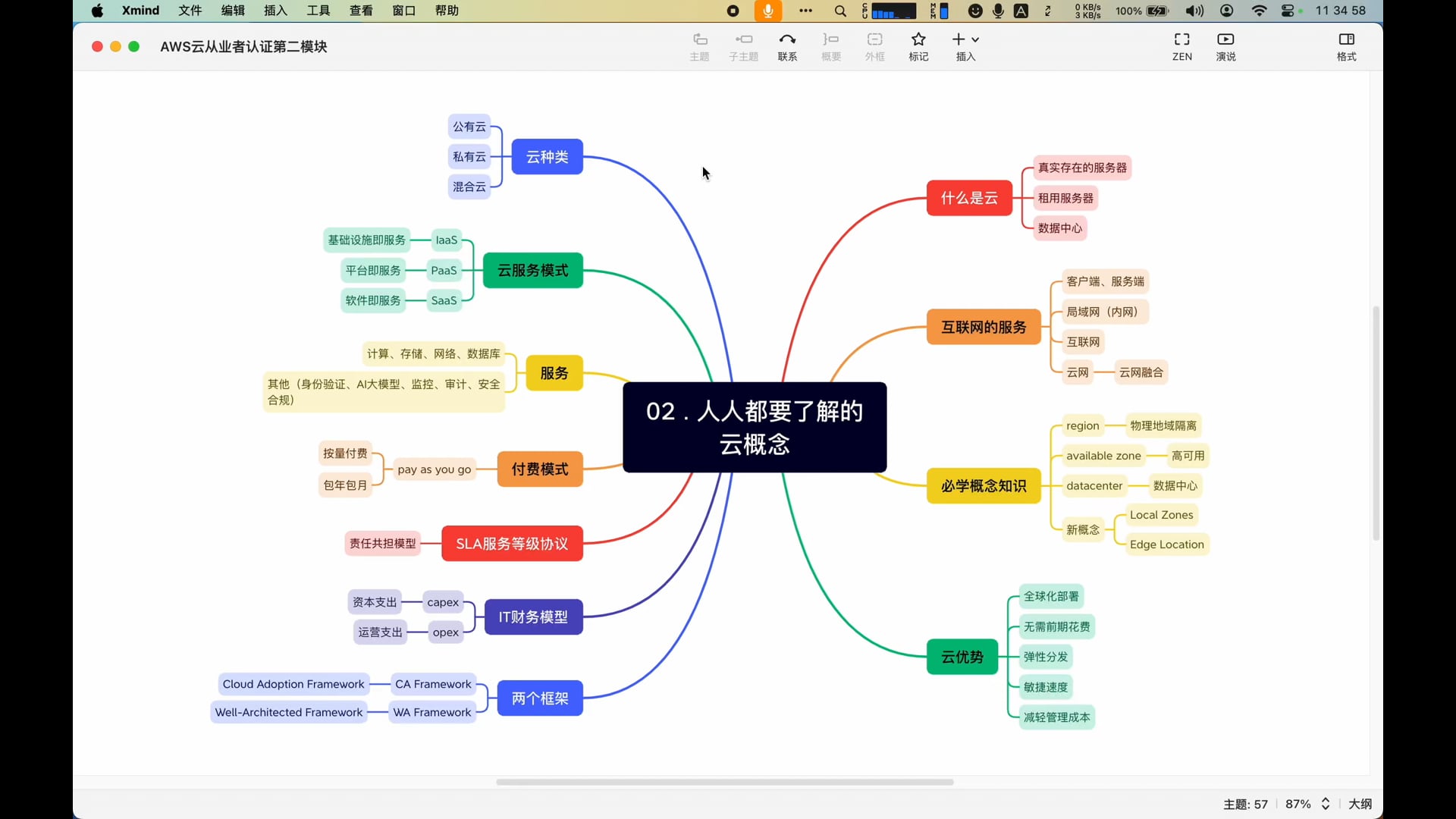Open the zoom level stepper control
This screenshot has width=1456, height=819.
(1326, 804)
